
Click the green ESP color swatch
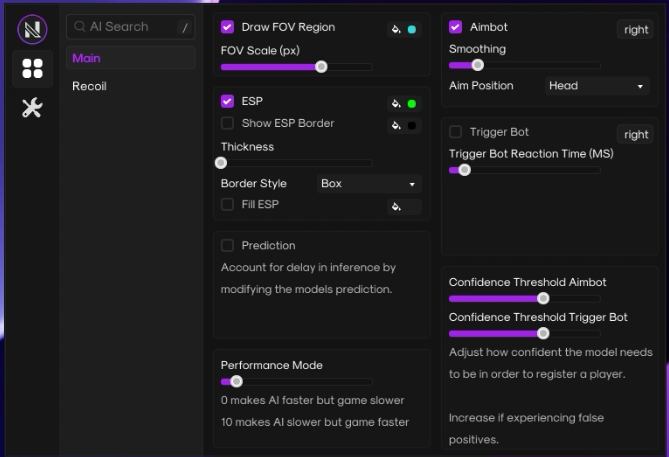pyautogui.click(x=412, y=104)
